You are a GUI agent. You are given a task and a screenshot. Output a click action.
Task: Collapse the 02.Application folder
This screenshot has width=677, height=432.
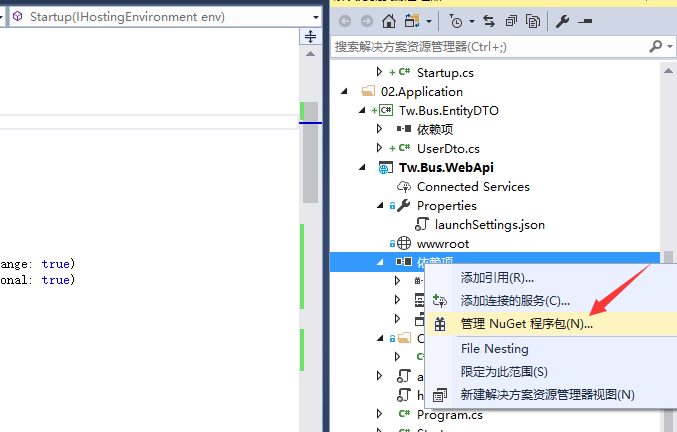[x=344, y=91]
